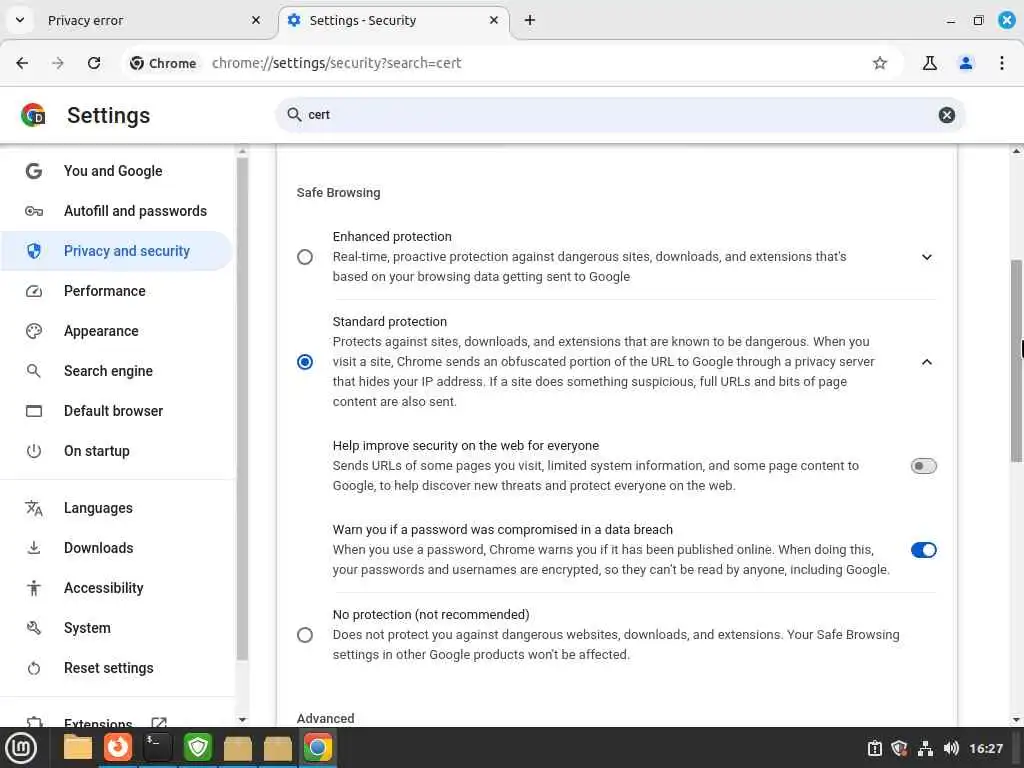Select Privacy and security in sidebar

116,251
